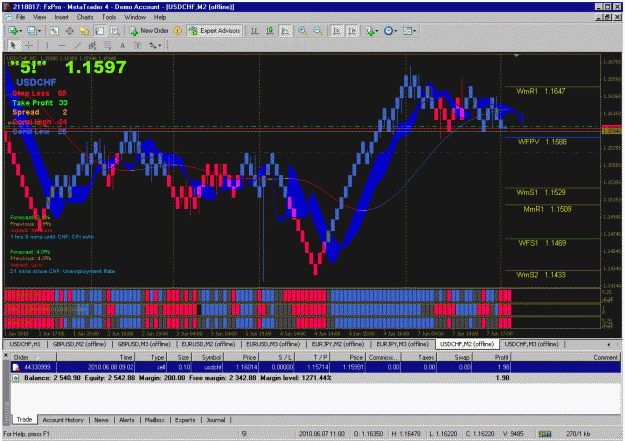This screenshot has width=625, height=441.
Task: Select the open order 44330999 row
Action: click(316, 367)
